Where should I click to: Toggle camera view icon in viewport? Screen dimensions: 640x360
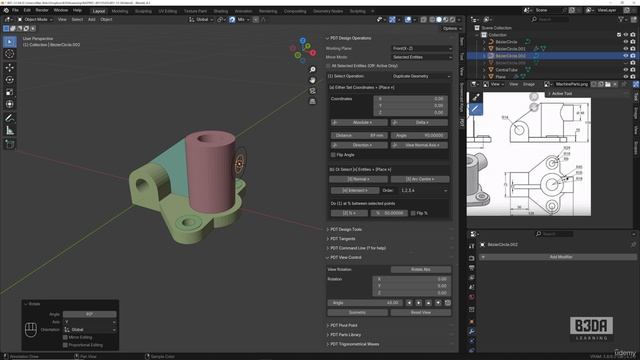[x=313, y=91]
